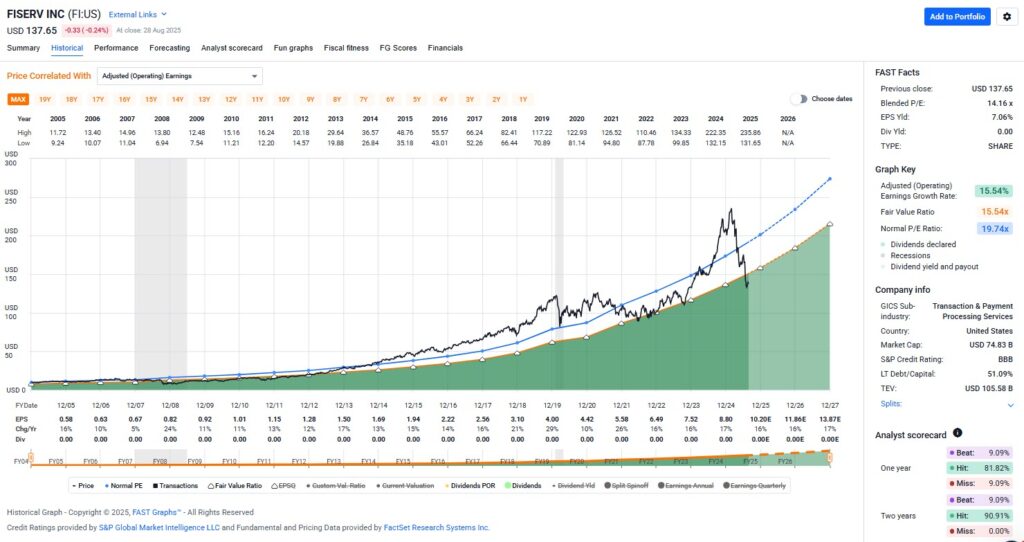This screenshot has width=1024, height=542.
Task: Click left handle of timeline range slider
Action: (30, 458)
